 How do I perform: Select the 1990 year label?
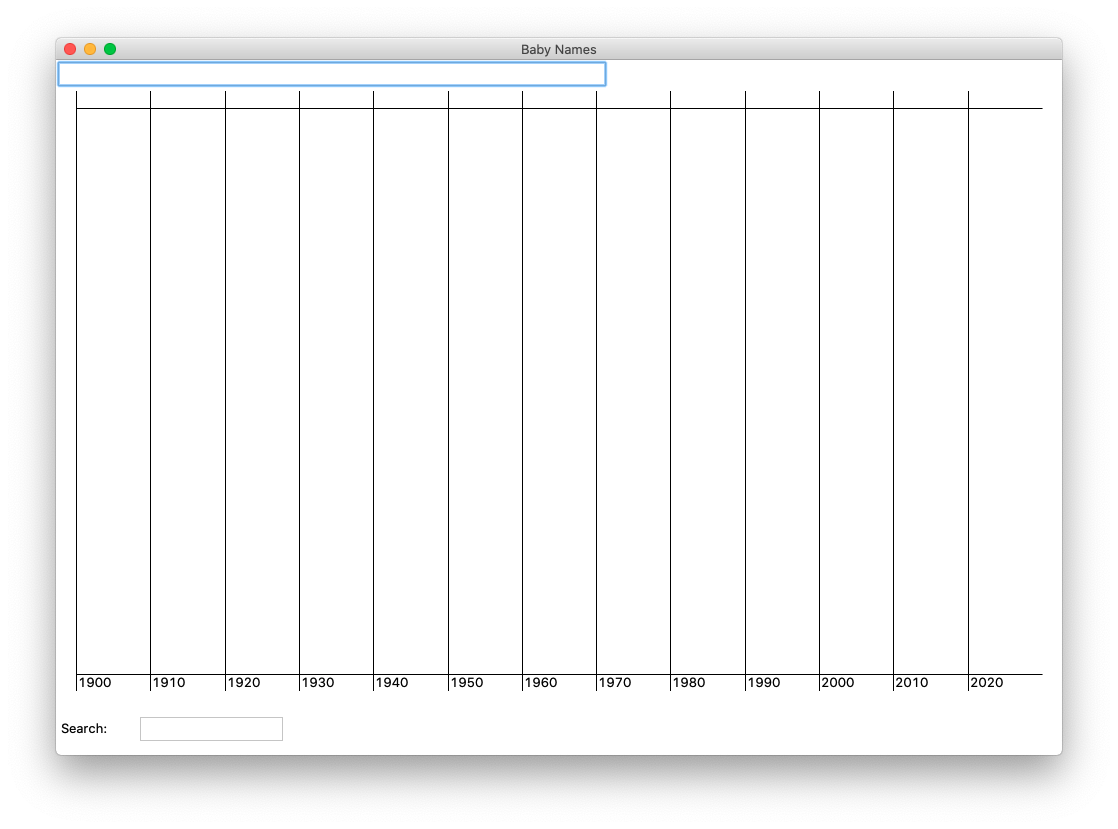[x=762, y=683]
